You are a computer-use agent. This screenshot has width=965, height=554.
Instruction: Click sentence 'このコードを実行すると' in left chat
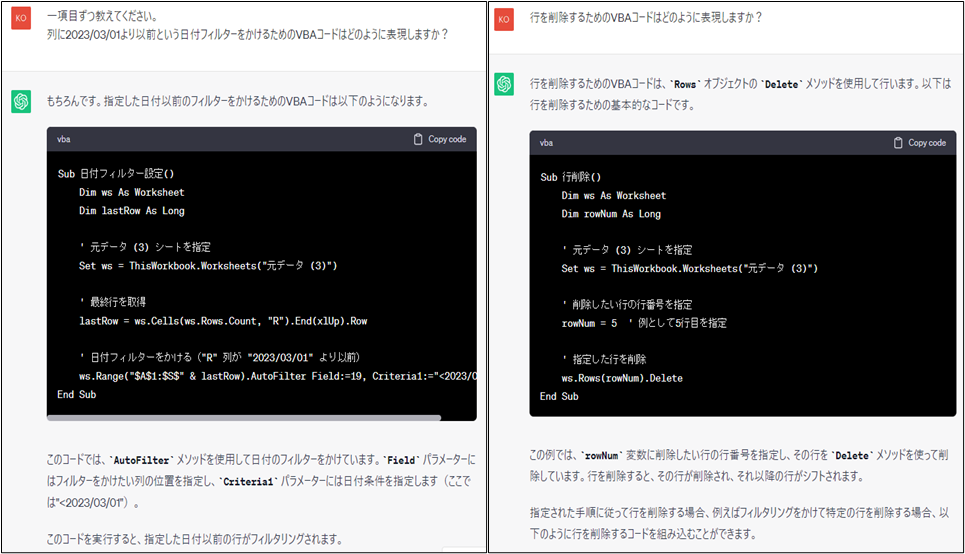point(194,540)
